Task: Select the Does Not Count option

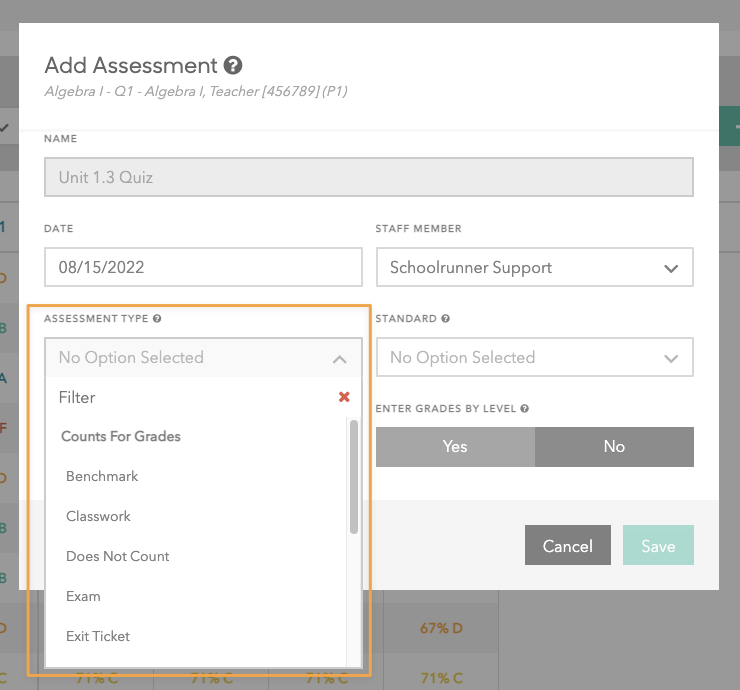Action: (118, 556)
